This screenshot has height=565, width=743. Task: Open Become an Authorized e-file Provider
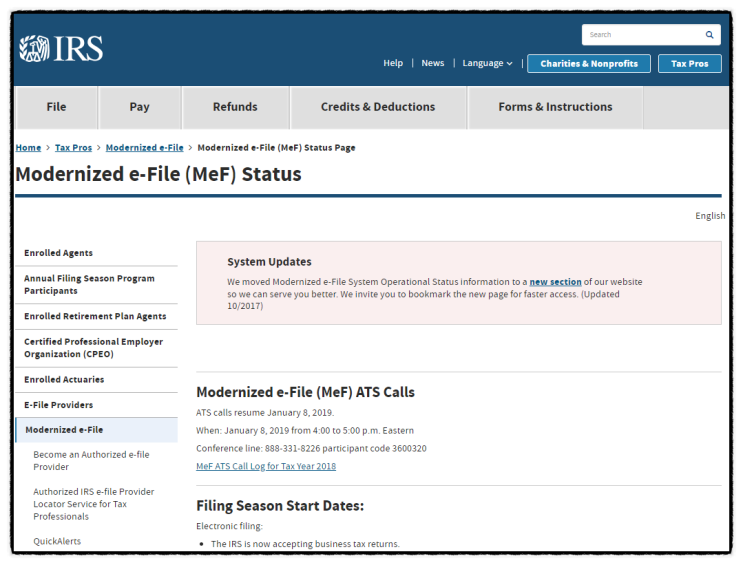pyautogui.click(x=91, y=461)
